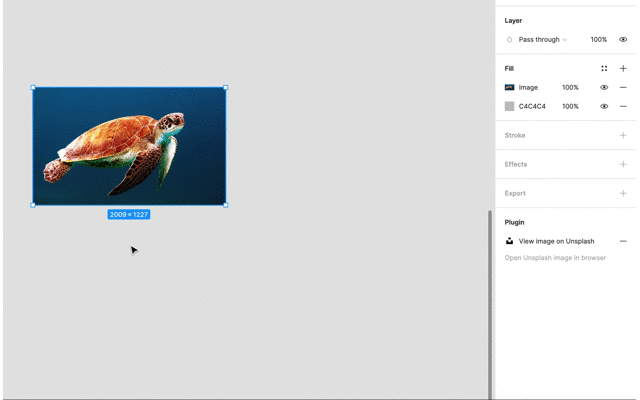Remove the C4C4C4 fill

coord(623,106)
